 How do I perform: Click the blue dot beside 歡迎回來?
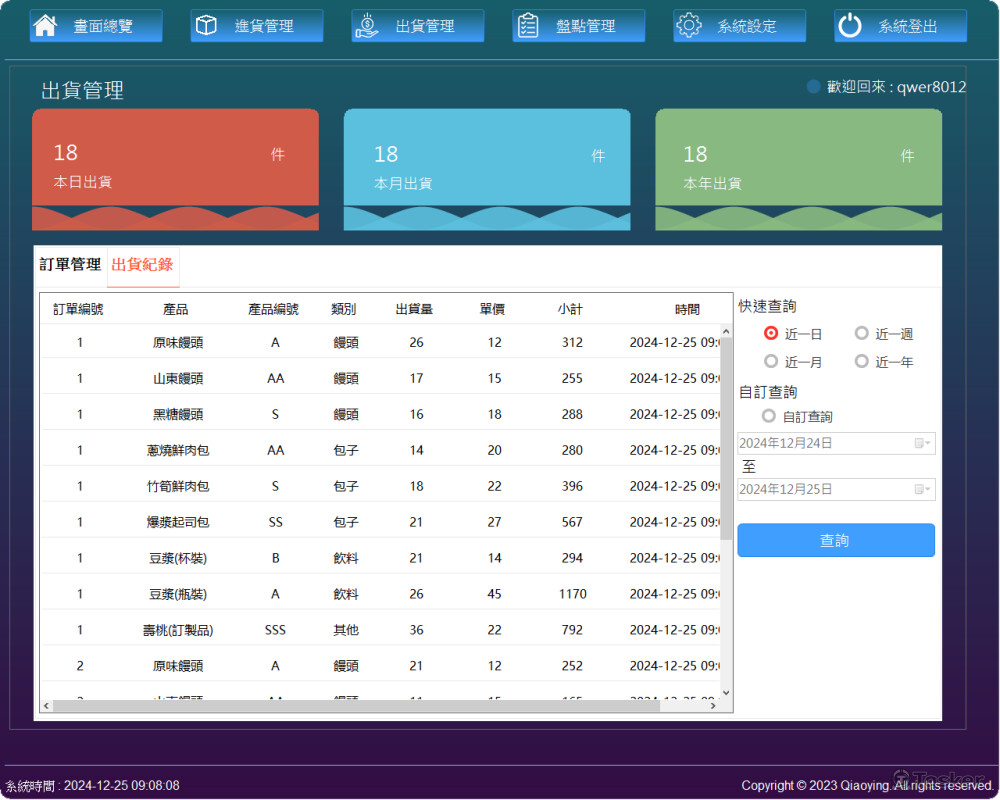click(x=814, y=87)
